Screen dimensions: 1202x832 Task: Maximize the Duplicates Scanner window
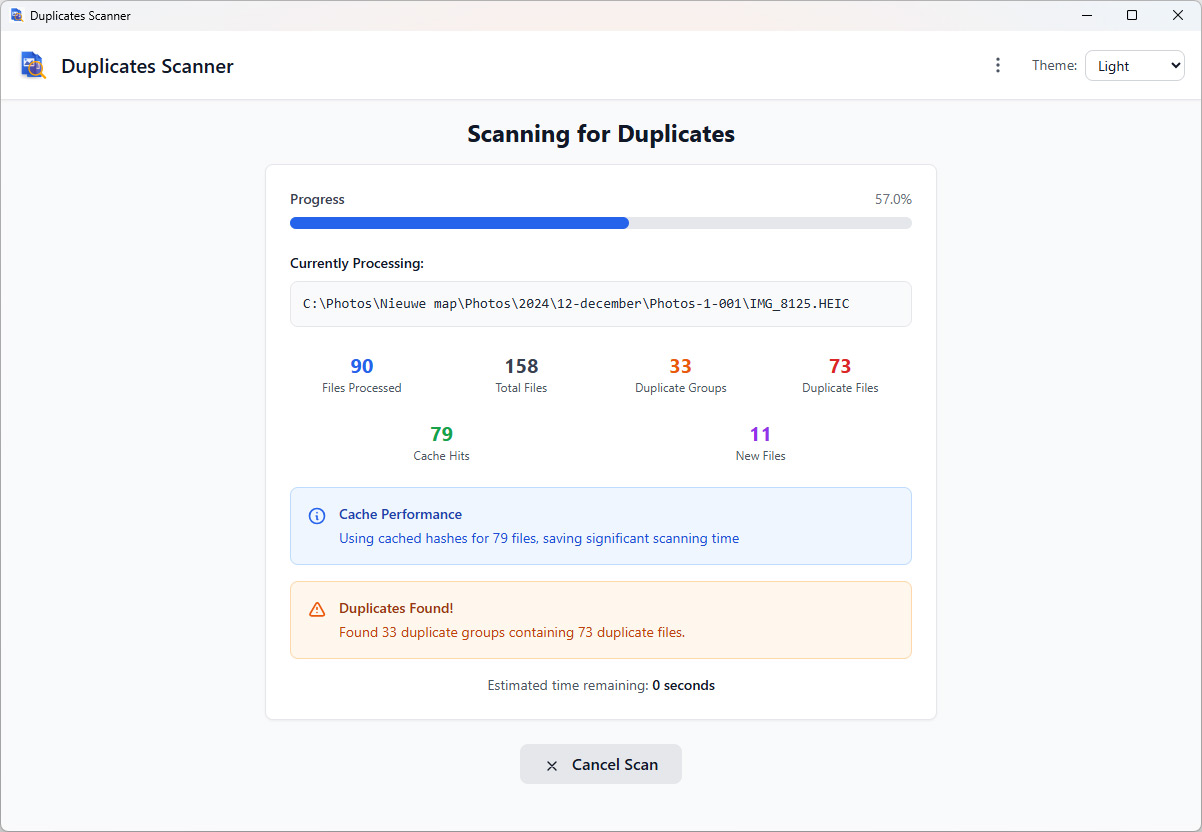[1132, 15]
